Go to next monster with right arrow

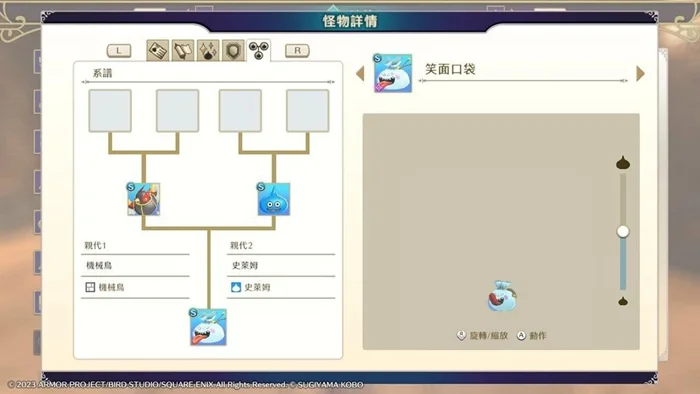[640, 73]
